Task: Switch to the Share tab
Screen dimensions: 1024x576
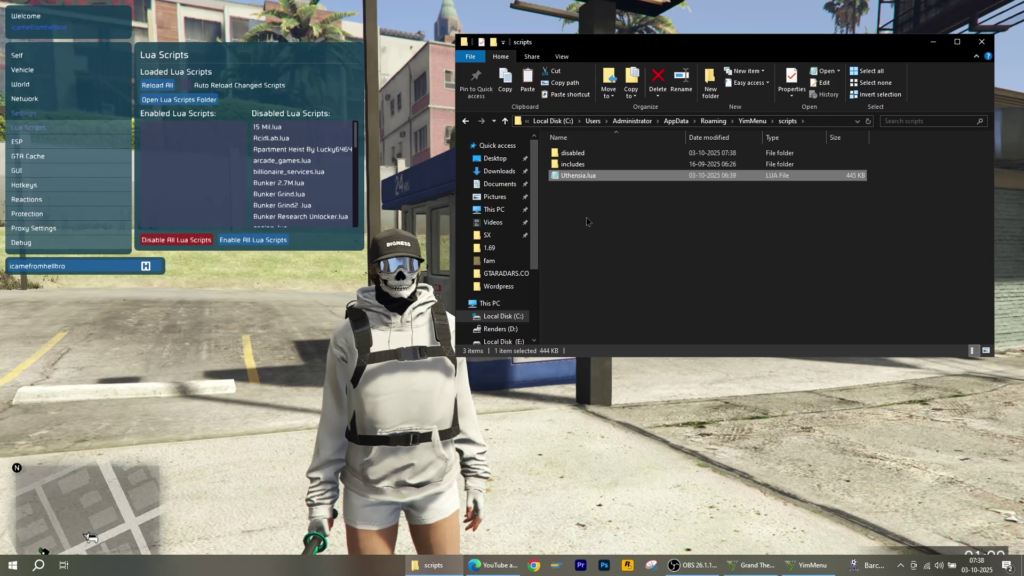Action: (532, 56)
